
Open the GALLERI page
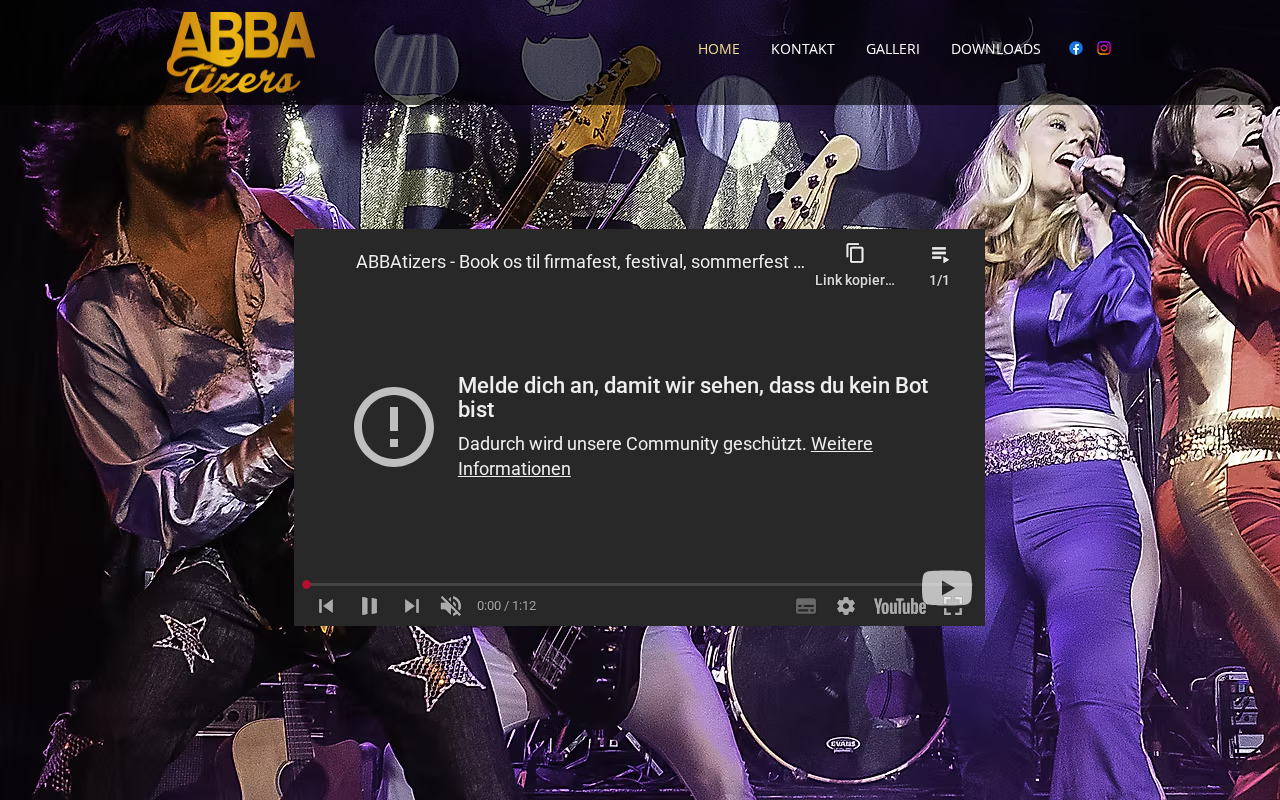pos(893,49)
